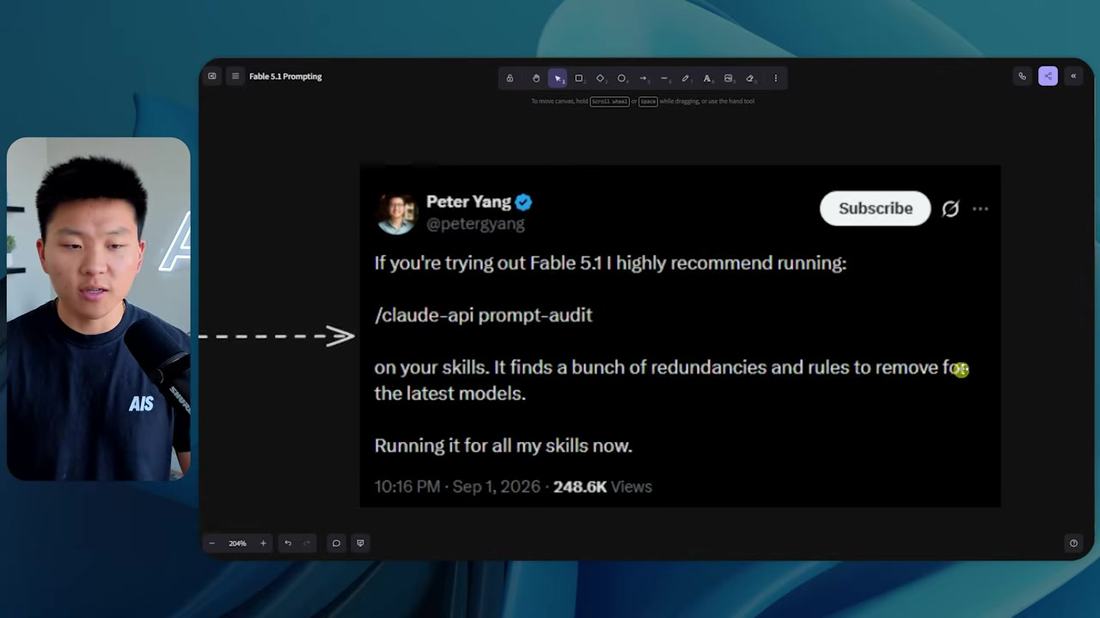
Task: Click the "248.6K Views" count
Action: (603, 486)
